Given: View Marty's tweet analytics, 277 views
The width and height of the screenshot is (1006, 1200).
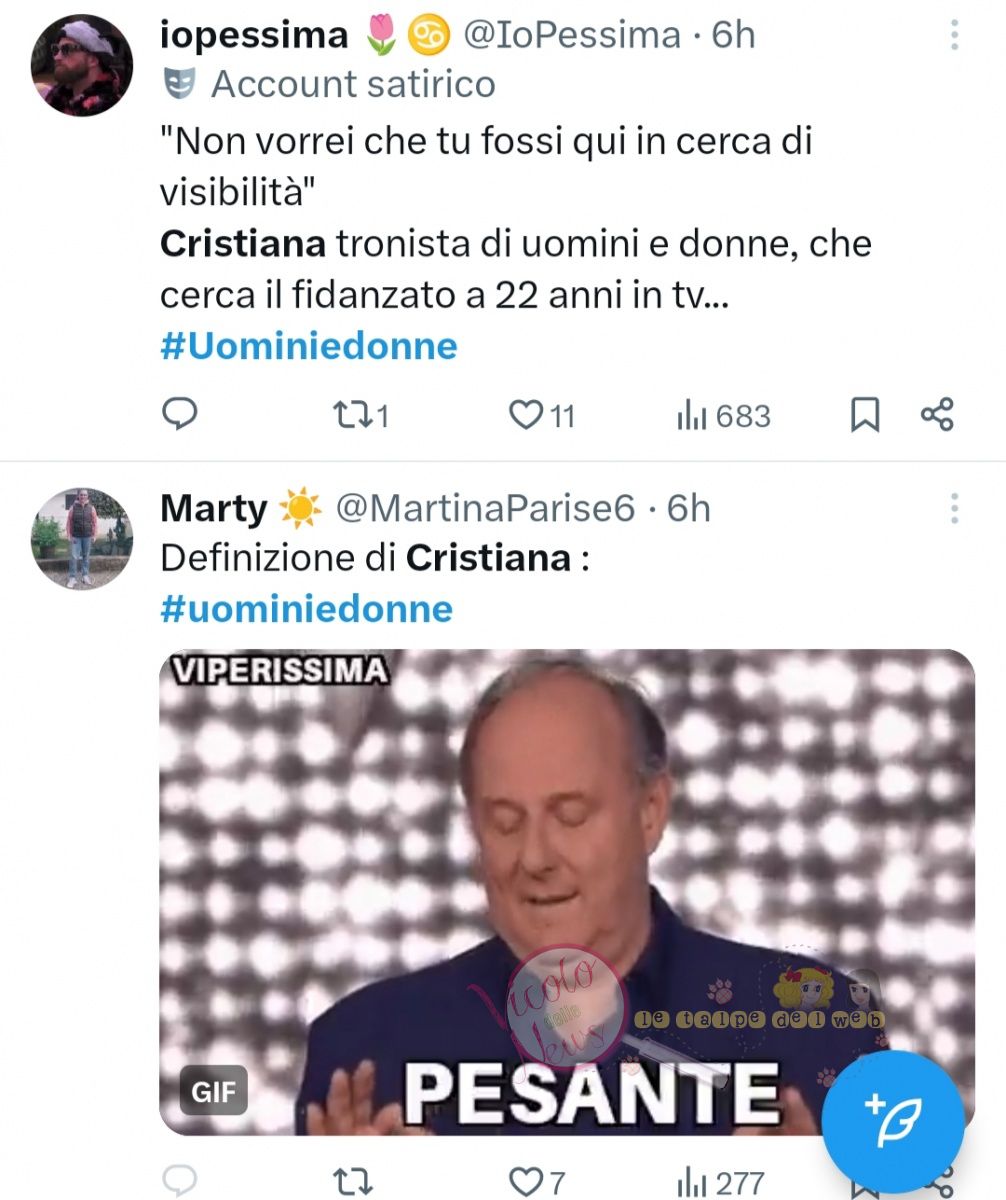Looking at the screenshot, I should coord(720,1183).
